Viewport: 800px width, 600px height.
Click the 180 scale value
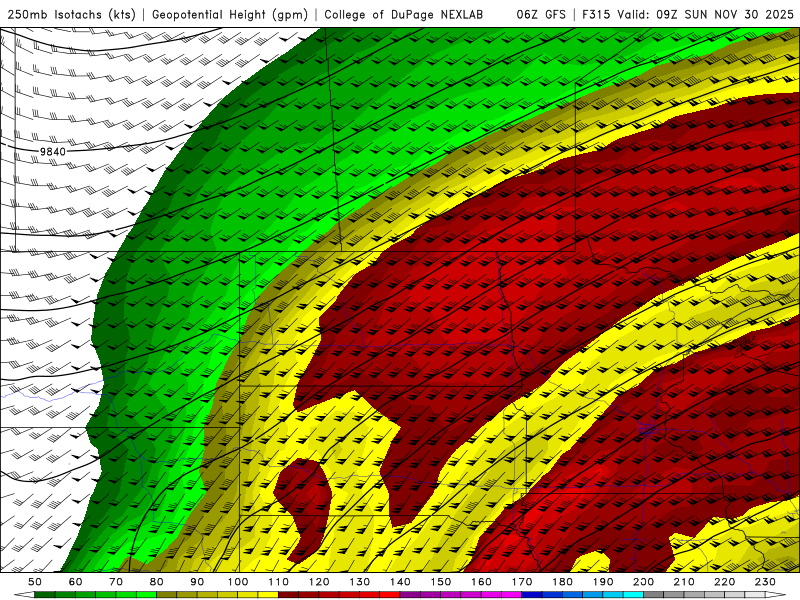pos(562,582)
